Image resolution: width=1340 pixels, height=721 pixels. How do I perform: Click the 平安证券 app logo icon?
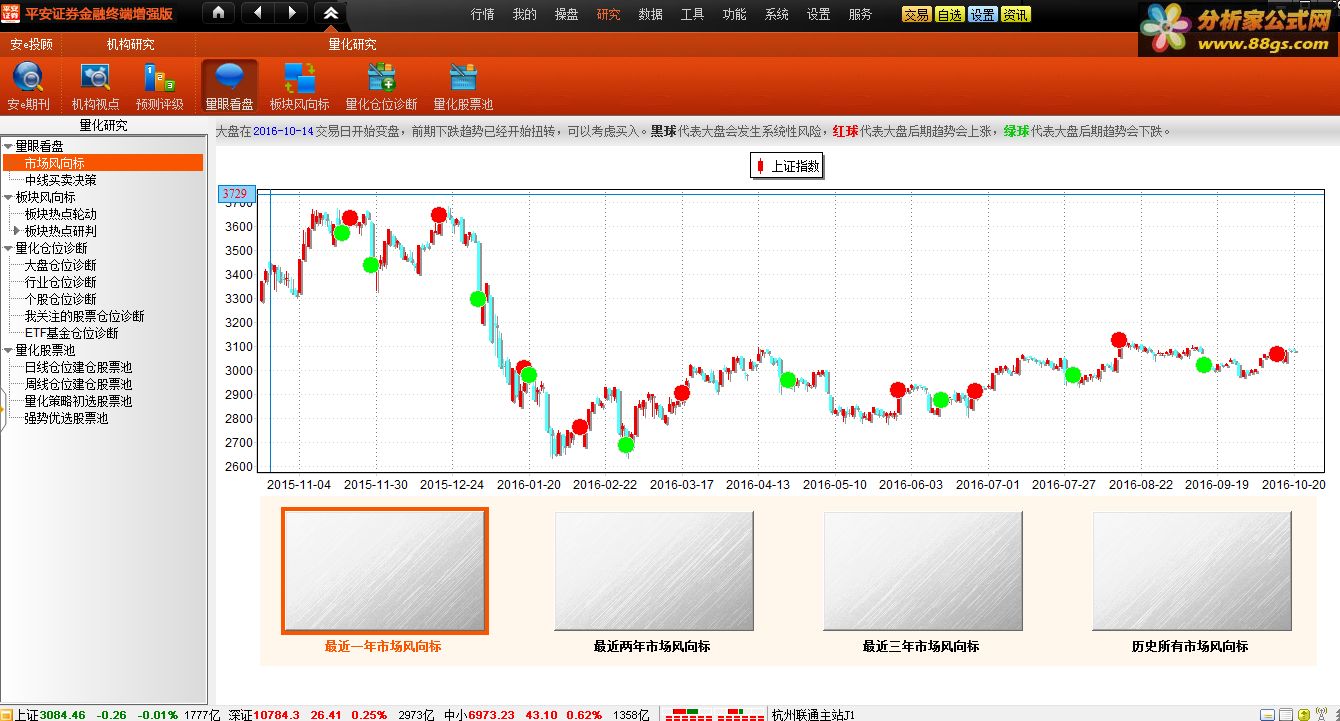pos(11,13)
